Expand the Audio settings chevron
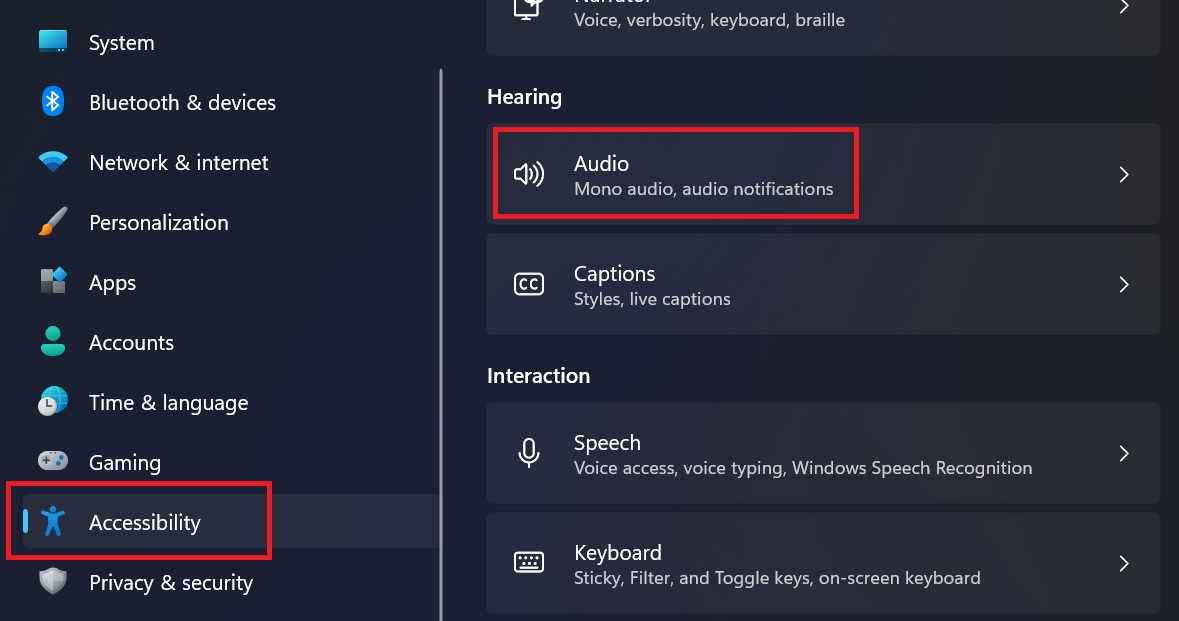The width and height of the screenshot is (1179, 621). coord(1123,174)
